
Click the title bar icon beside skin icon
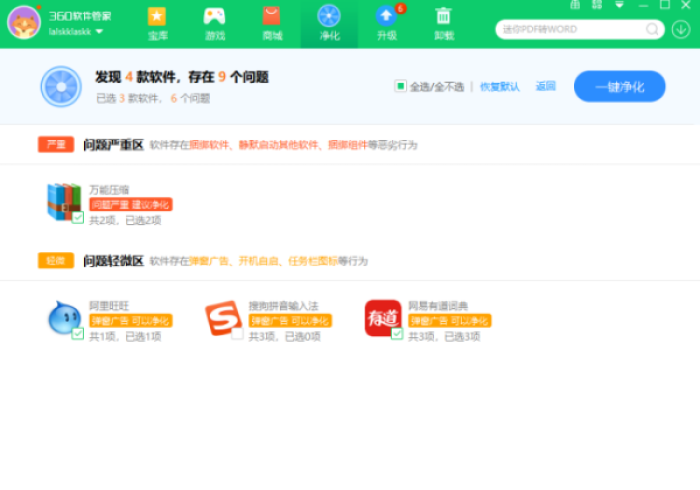597,5
